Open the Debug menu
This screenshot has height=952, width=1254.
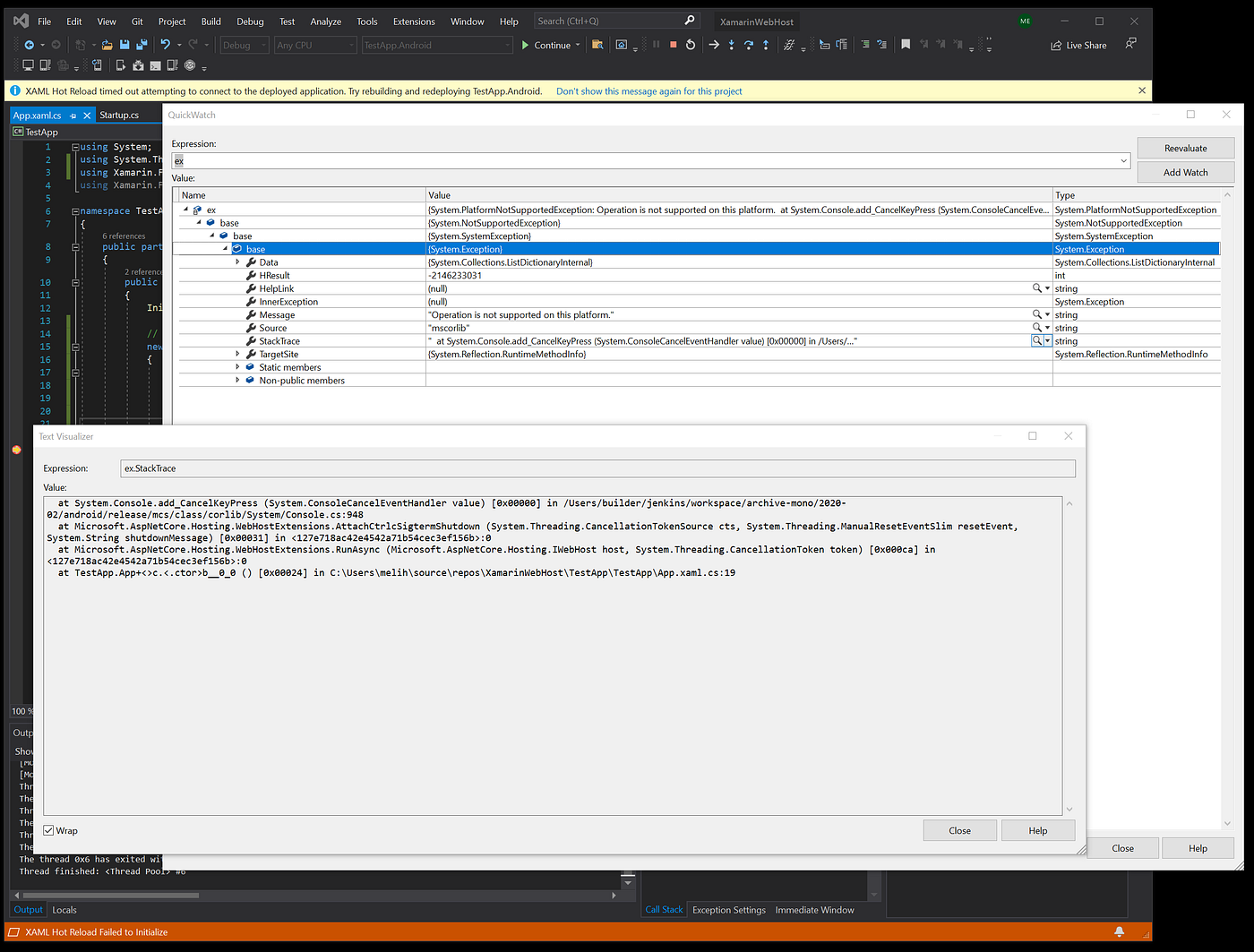pyautogui.click(x=250, y=21)
